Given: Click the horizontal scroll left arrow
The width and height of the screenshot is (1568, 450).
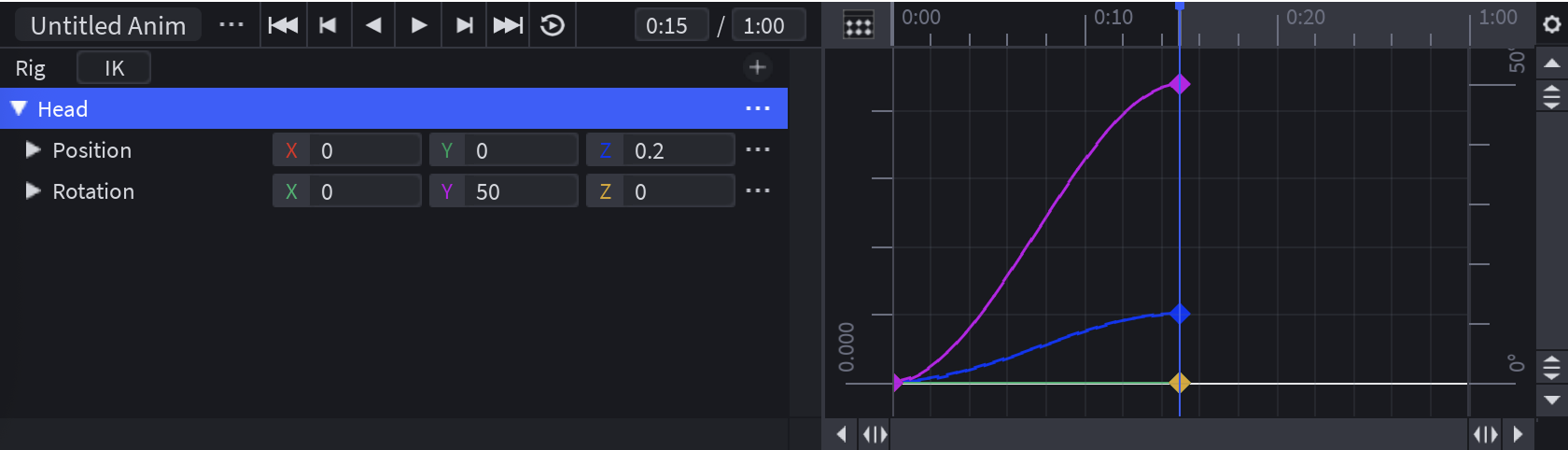Looking at the screenshot, I should 842,434.
